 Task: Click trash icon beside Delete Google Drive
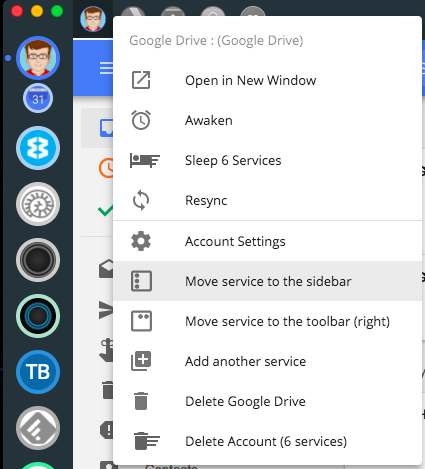(x=141, y=401)
